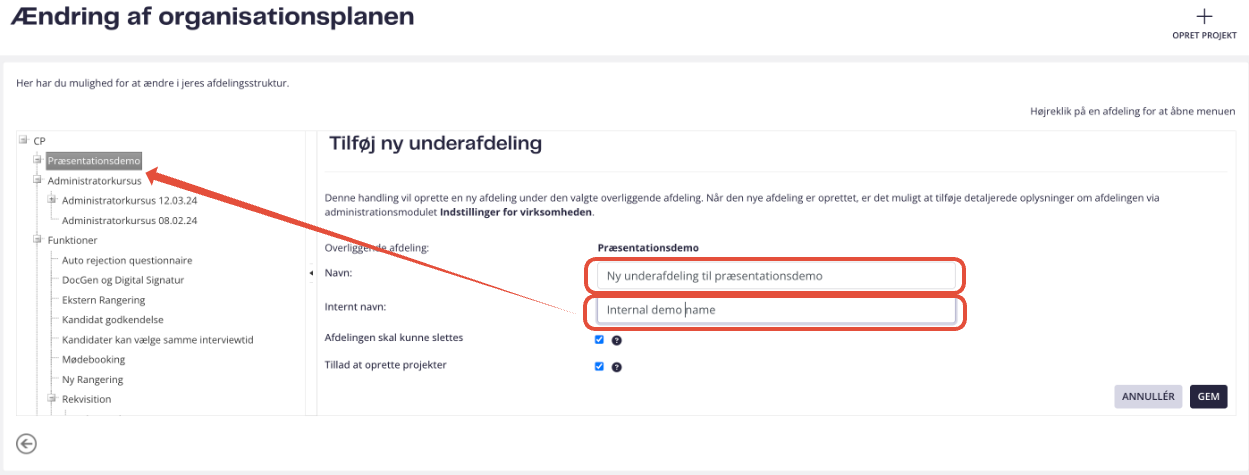Click the GEM save button
Viewport: 1249px width, 475px height.
point(1208,396)
